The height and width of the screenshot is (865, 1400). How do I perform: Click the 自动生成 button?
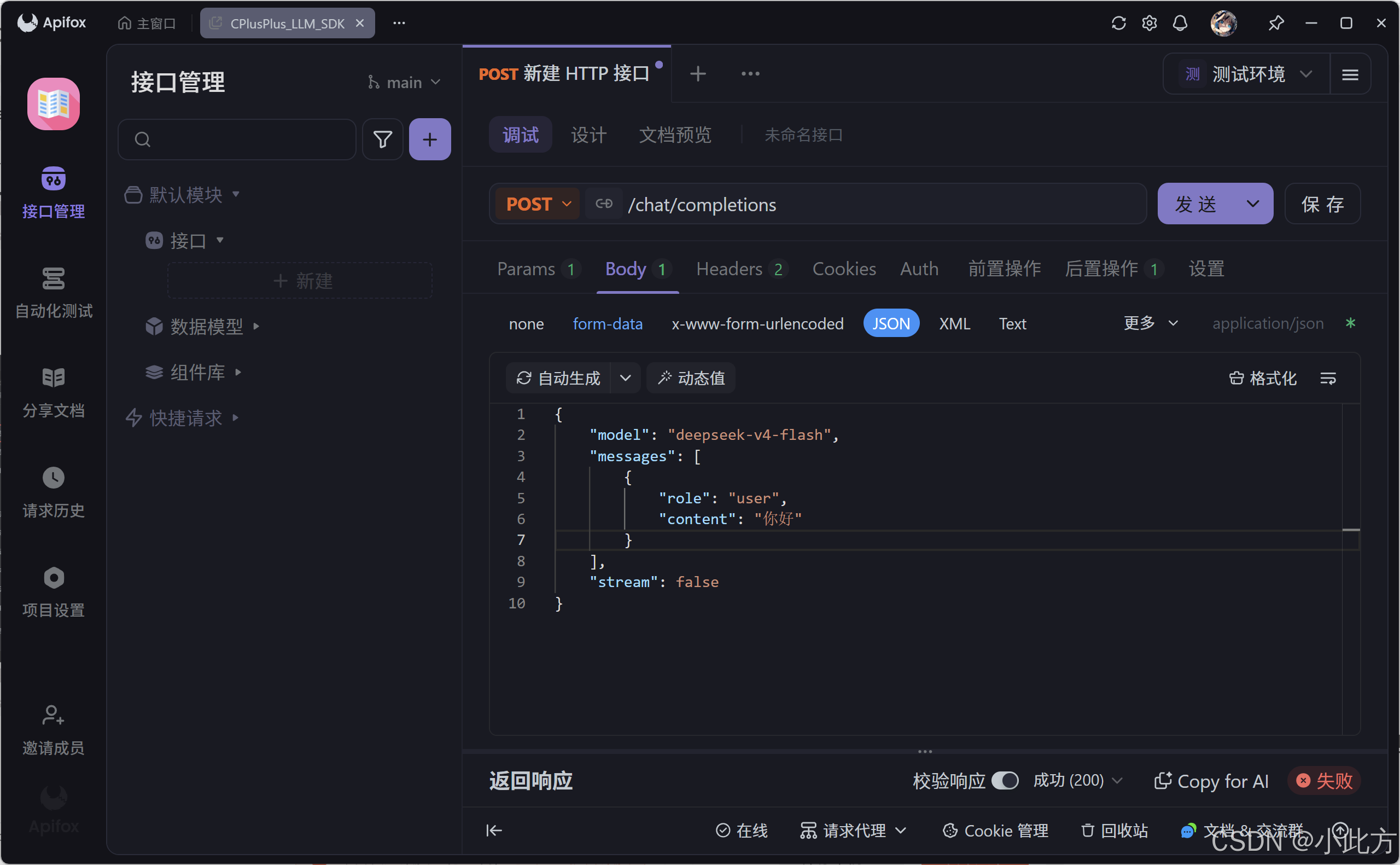558,378
